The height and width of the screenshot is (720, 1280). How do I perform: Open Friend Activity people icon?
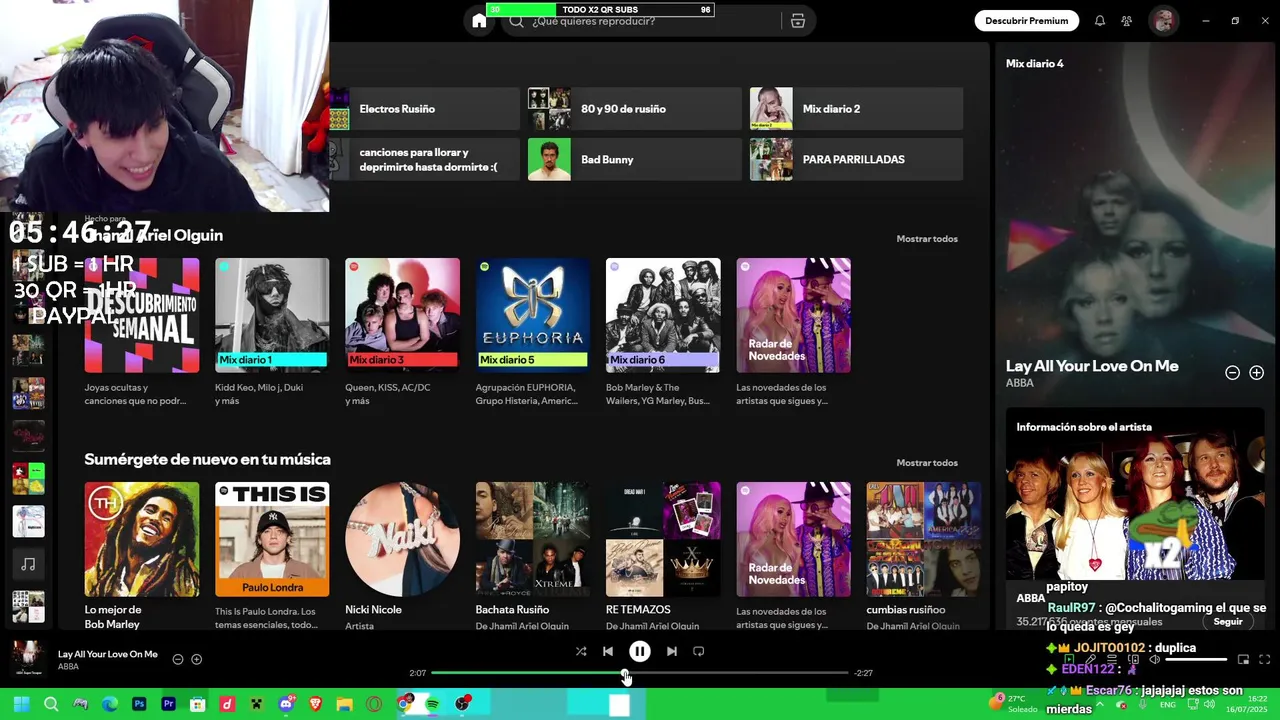click(1127, 21)
